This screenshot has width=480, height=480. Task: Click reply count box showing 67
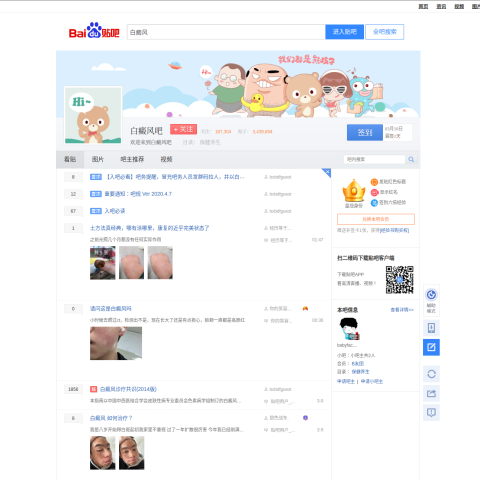point(73,211)
